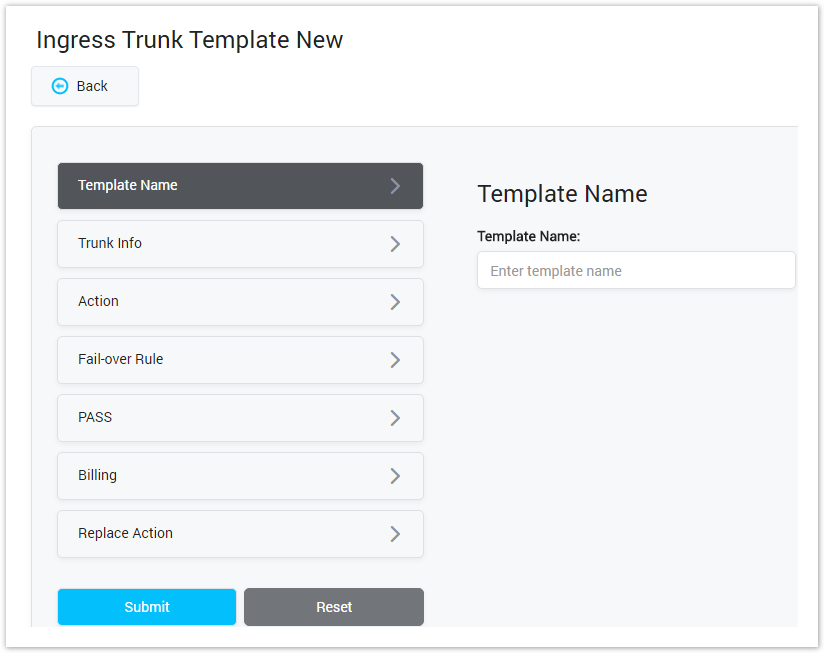Click the chevron arrow next to PASS
Screen dimensions: 824x653
coord(395,418)
